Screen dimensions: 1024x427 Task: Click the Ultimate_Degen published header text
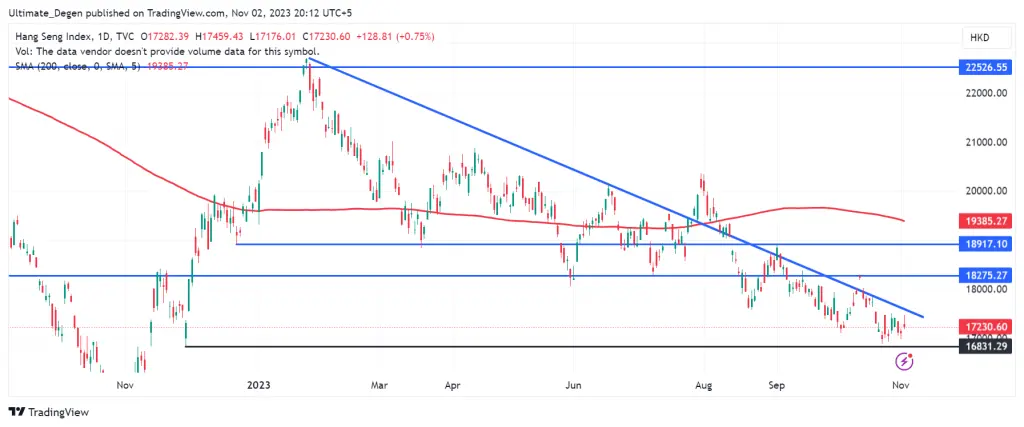click(182, 11)
